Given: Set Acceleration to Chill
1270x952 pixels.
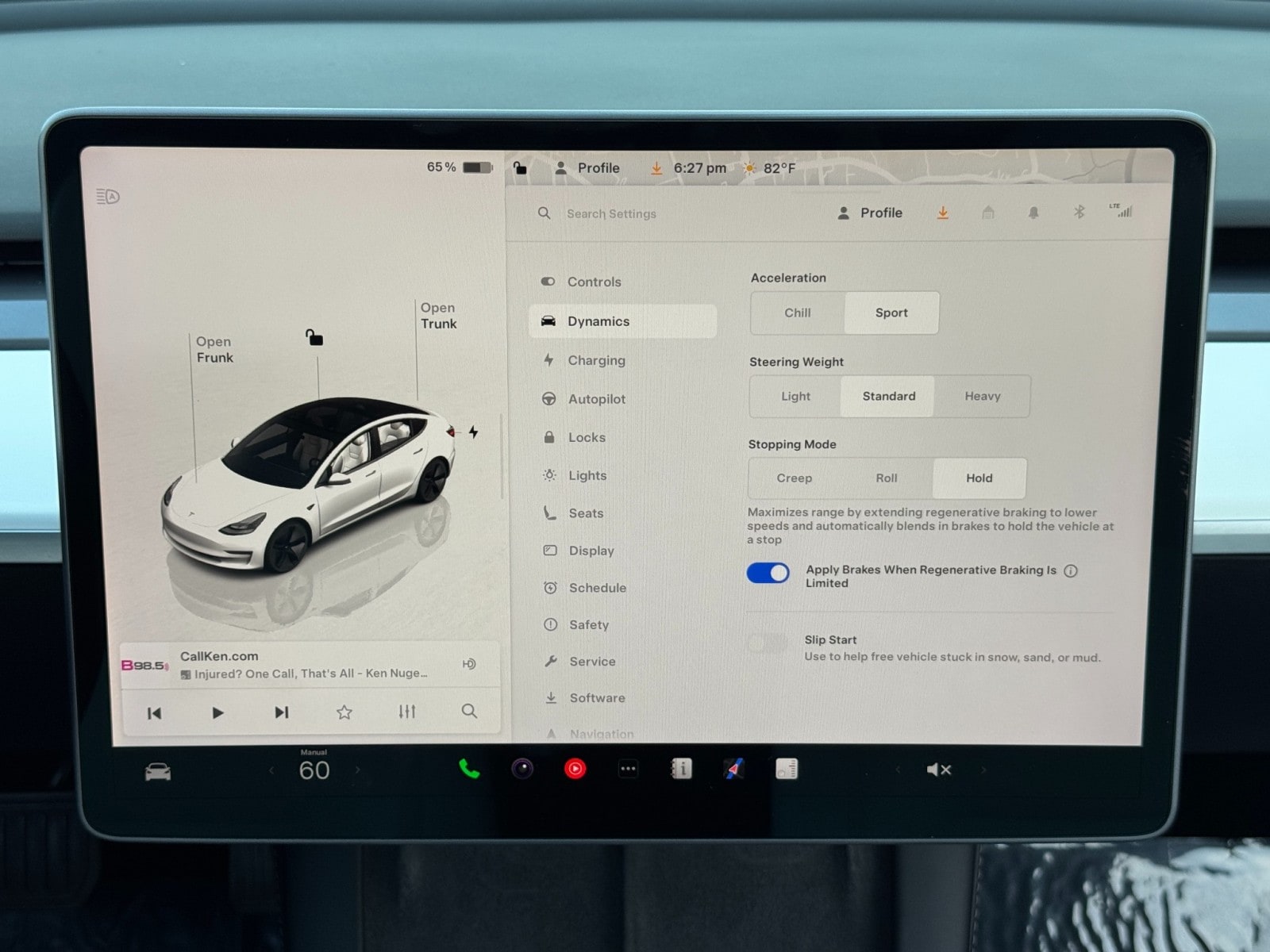Looking at the screenshot, I should click(x=798, y=313).
